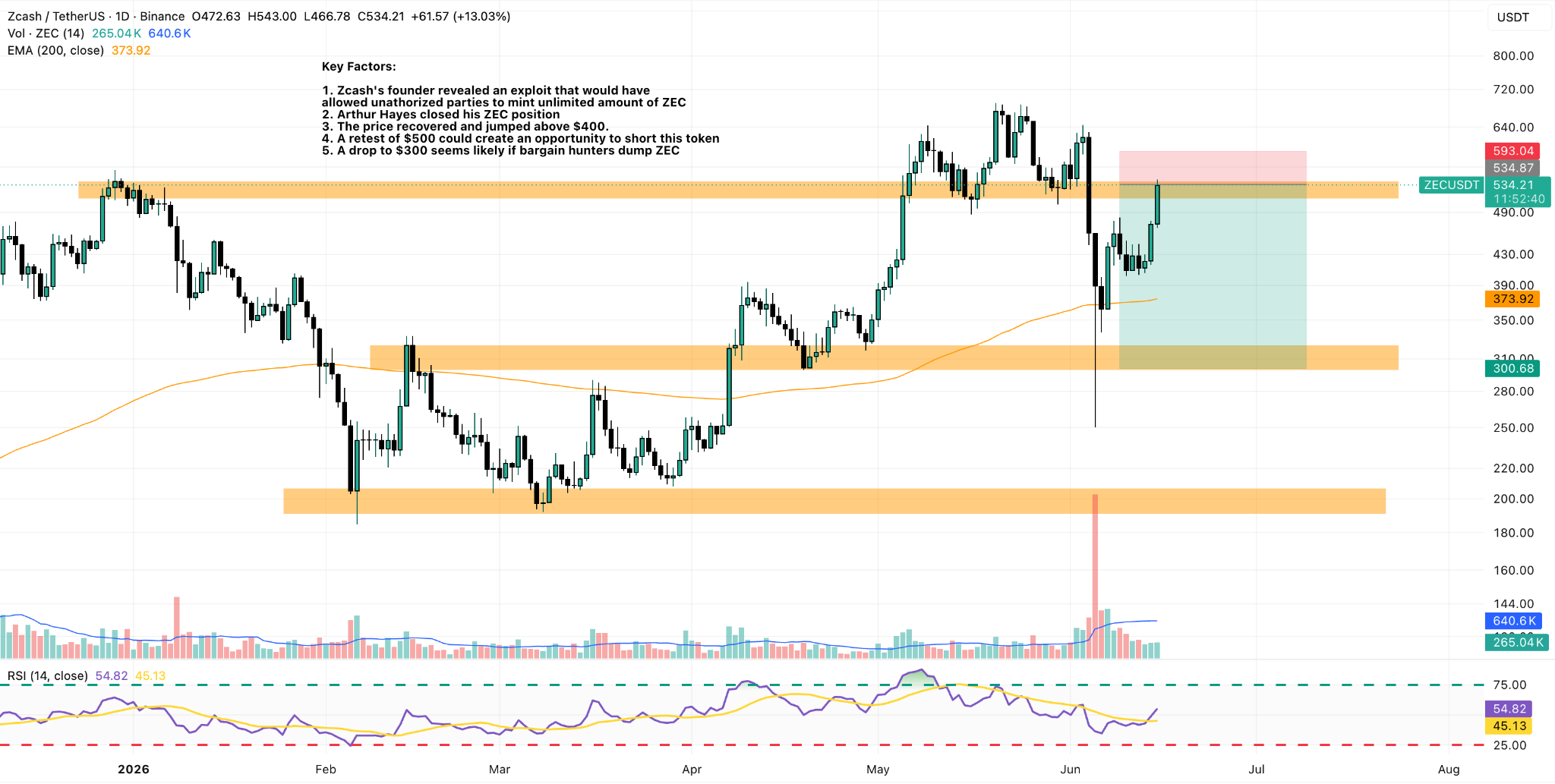Click the ZECUSDT price line label

click(x=1451, y=185)
